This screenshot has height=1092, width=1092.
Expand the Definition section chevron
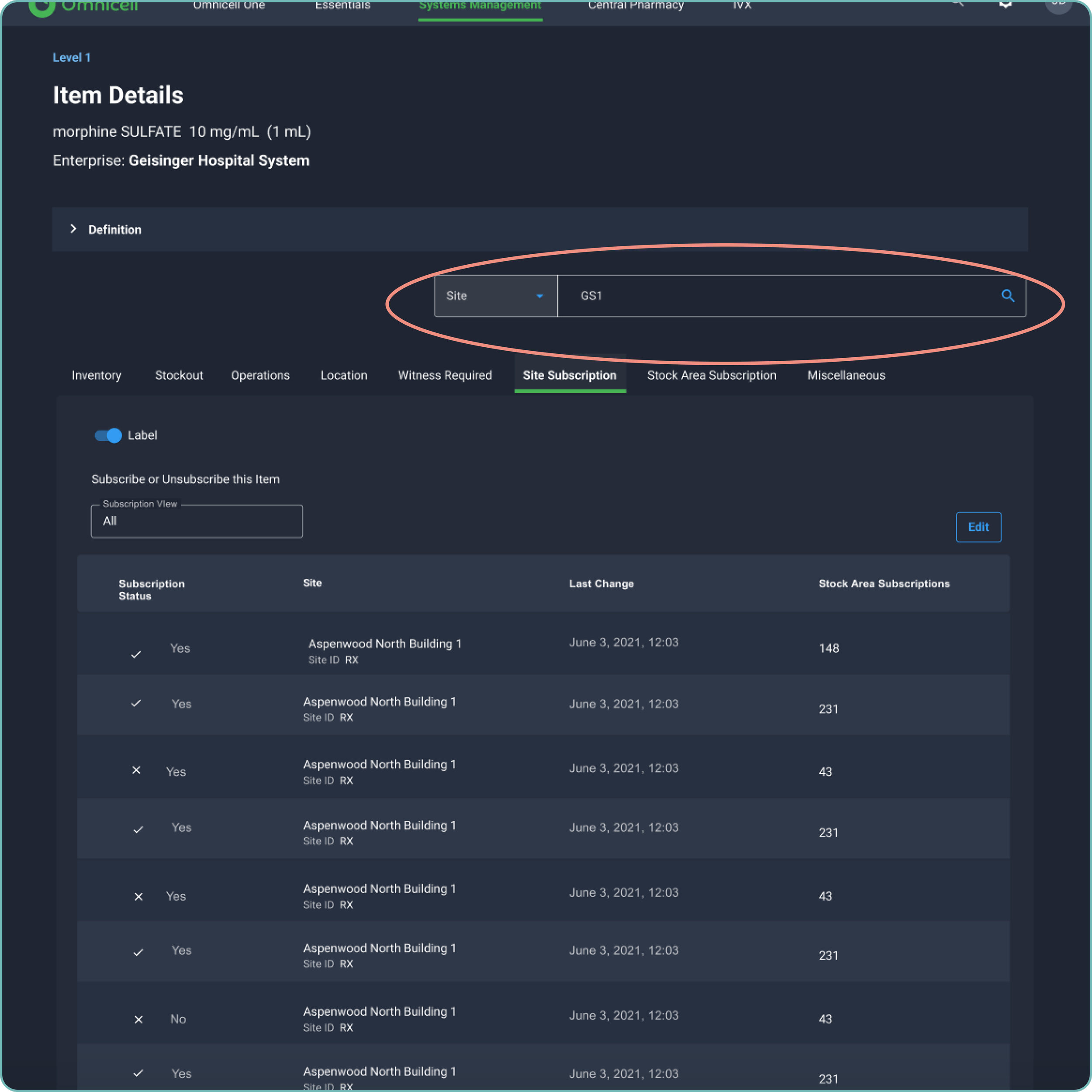pyautogui.click(x=73, y=229)
